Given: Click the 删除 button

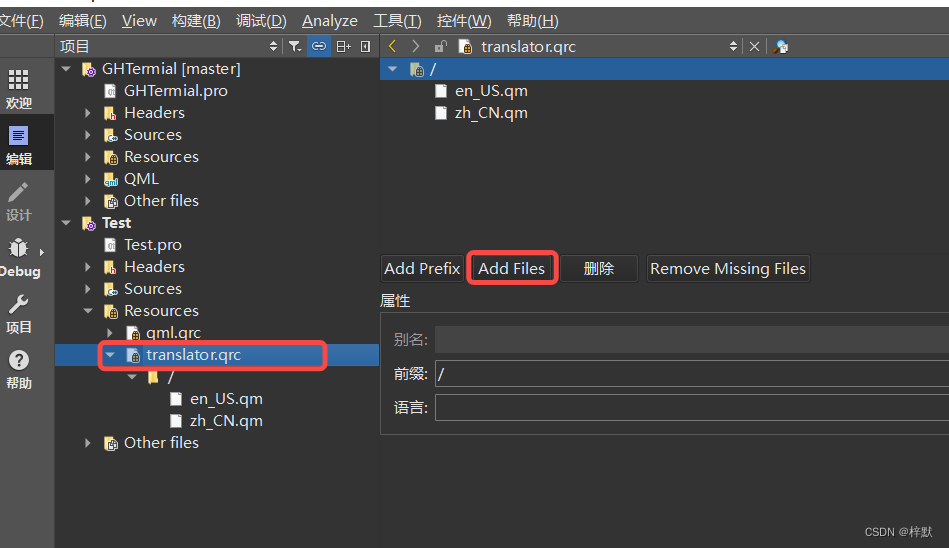Looking at the screenshot, I should (599, 268).
